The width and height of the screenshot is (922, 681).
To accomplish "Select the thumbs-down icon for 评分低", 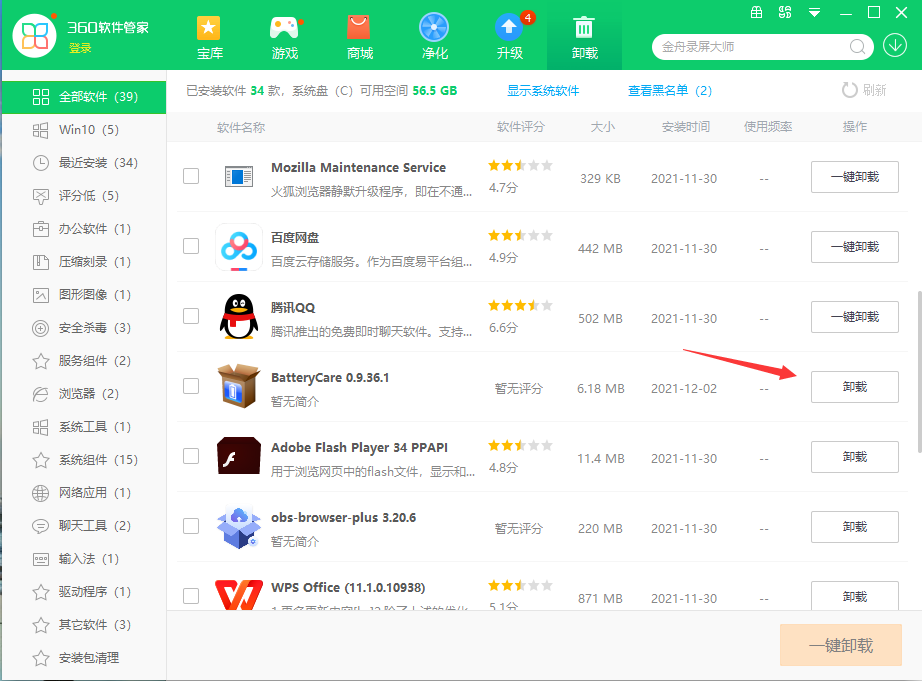I will click(x=41, y=196).
